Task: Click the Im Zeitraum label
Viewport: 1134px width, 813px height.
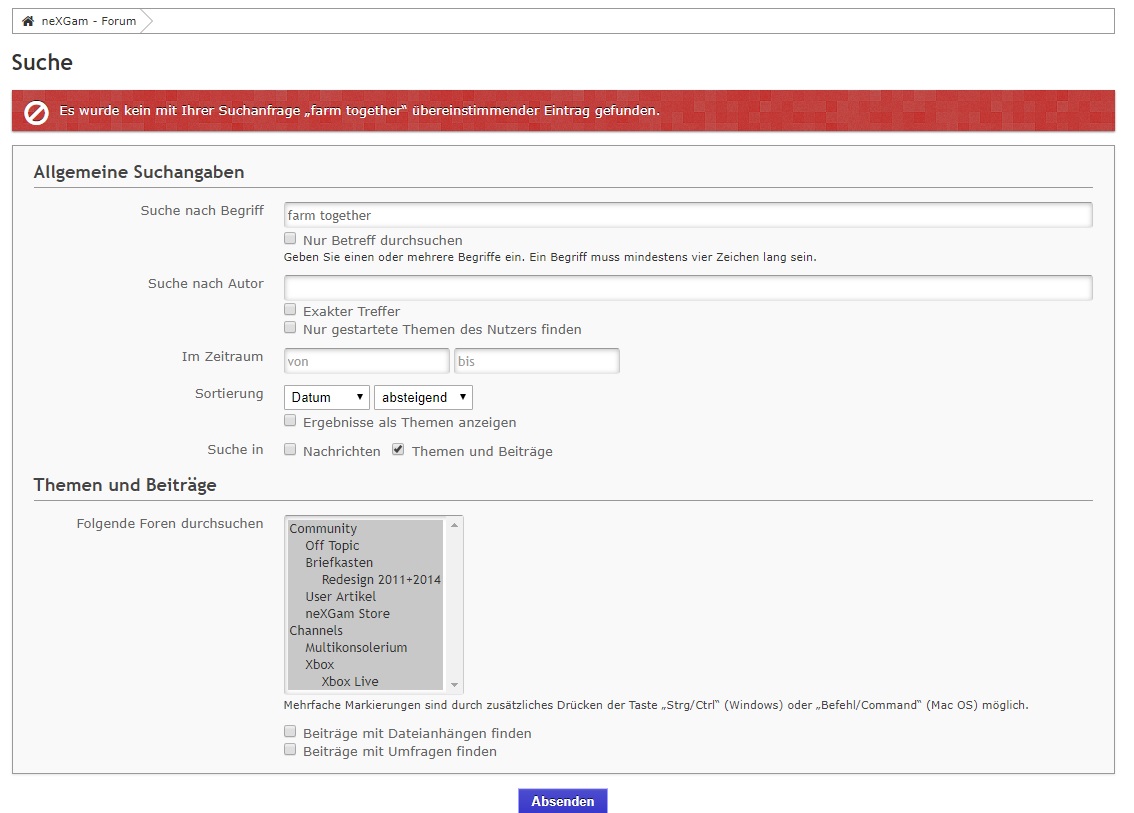Action: pyautogui.click(x=222, y=357)
